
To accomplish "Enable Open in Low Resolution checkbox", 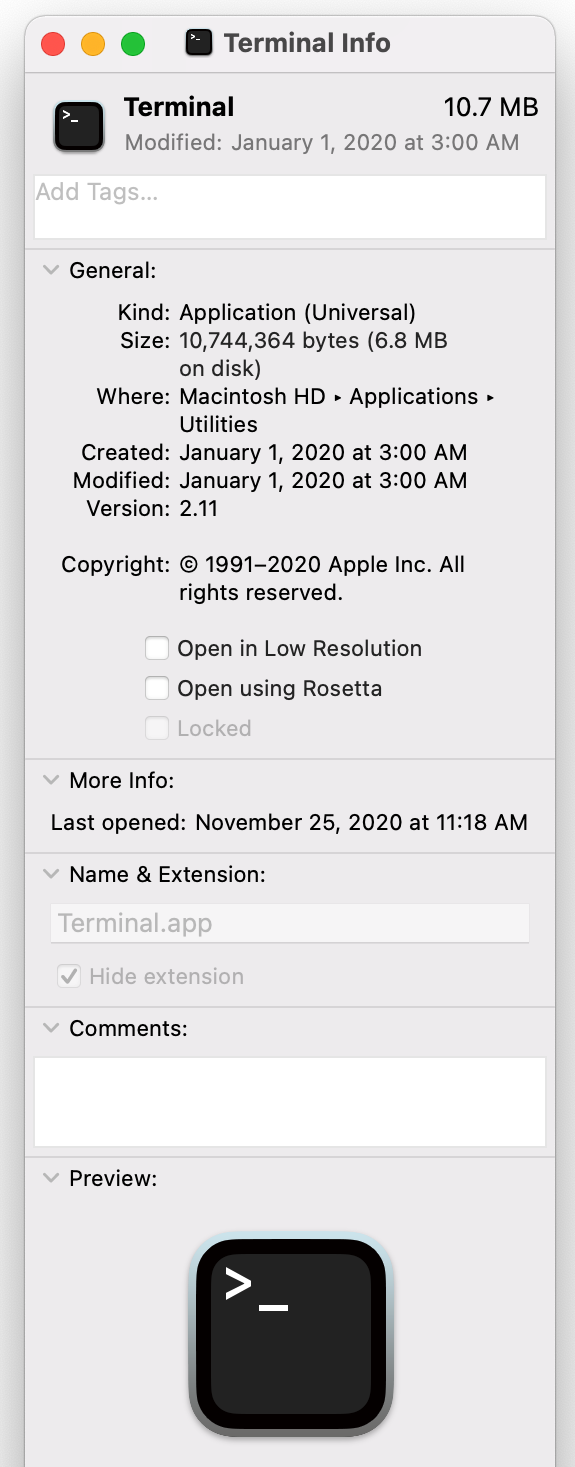I will pyautogui.click(x=157, y=649).
